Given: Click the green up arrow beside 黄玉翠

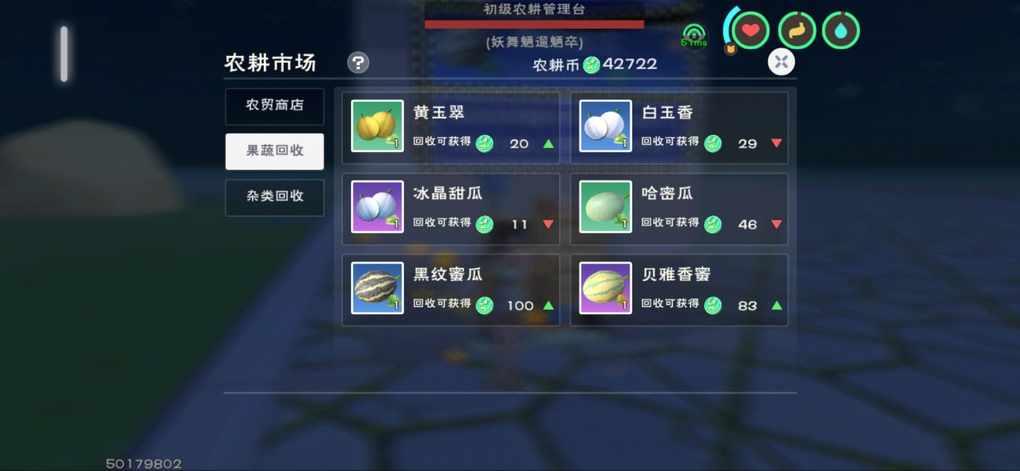Looking at the screenshot, I should click(548, 143).
